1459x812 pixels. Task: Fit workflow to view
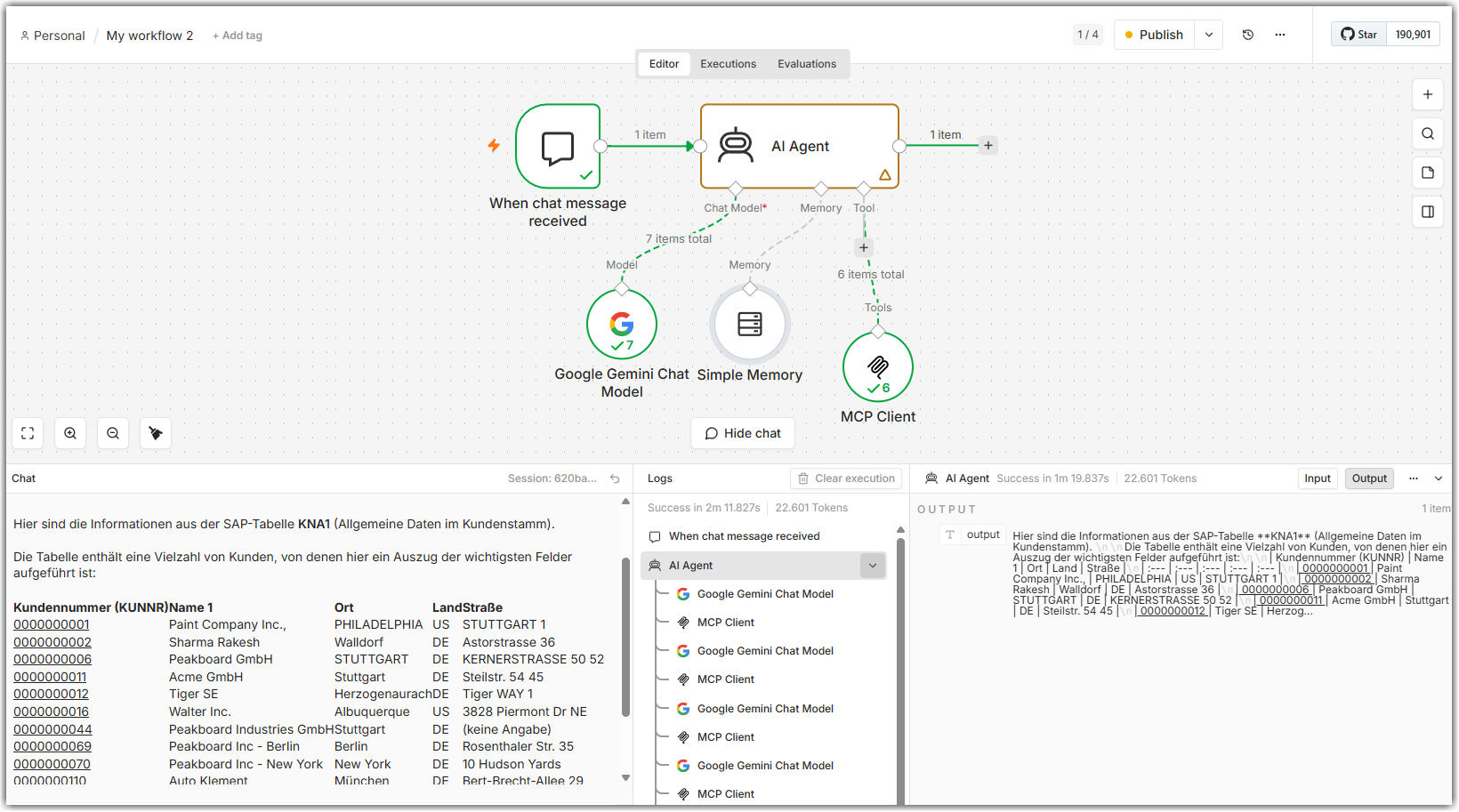pos(28,433)
